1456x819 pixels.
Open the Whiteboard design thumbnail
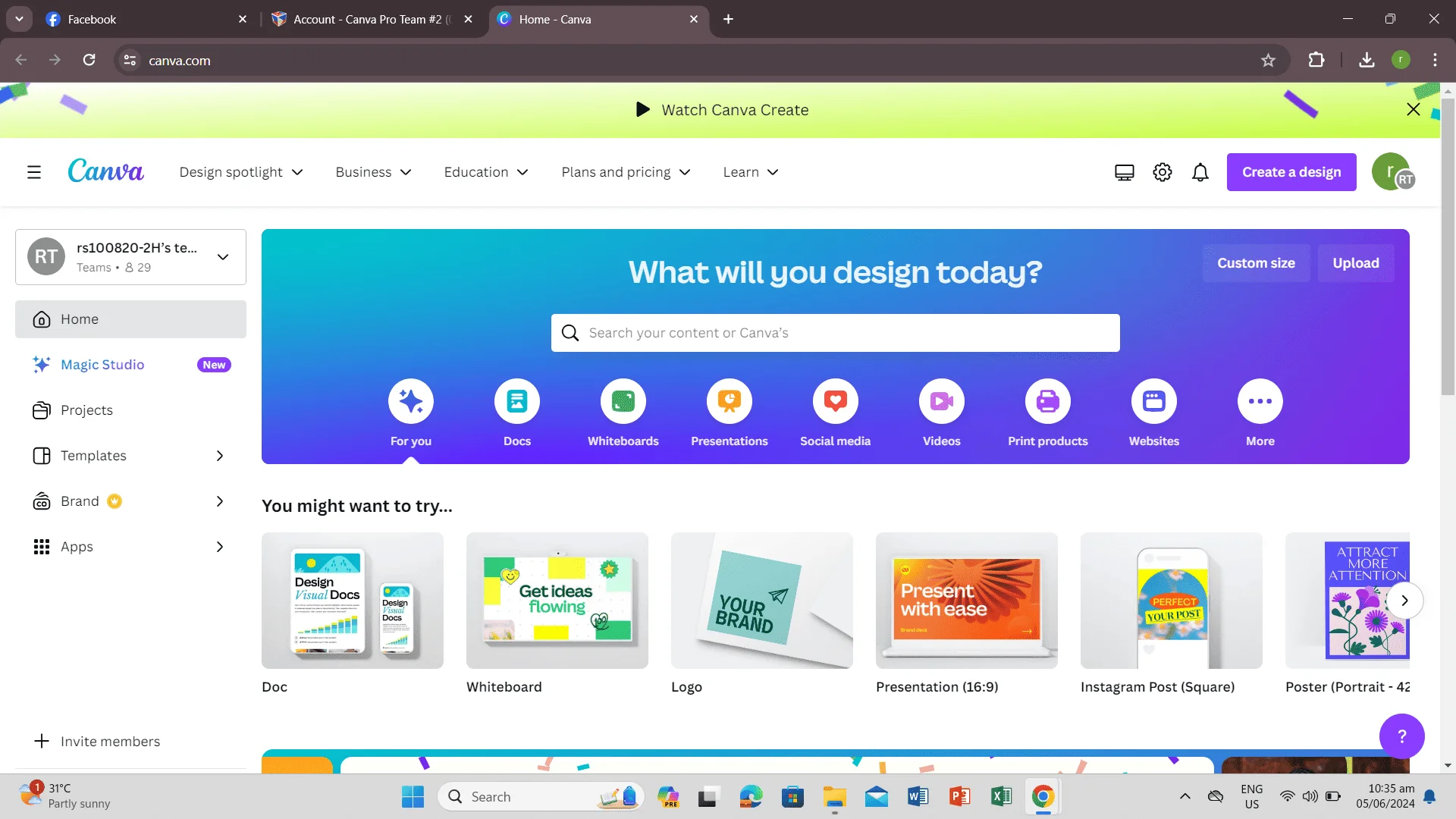[x=557, y=601]
